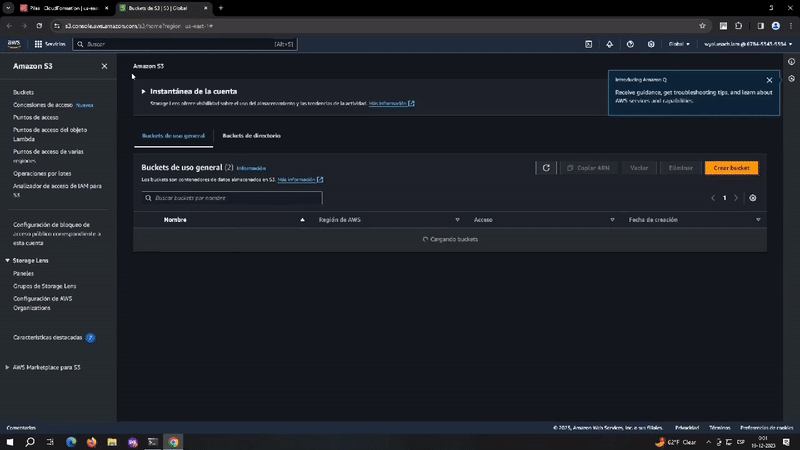Sort by the Acceso column
The width and height of the screenshot is (800, 450).
pos(483,220)
